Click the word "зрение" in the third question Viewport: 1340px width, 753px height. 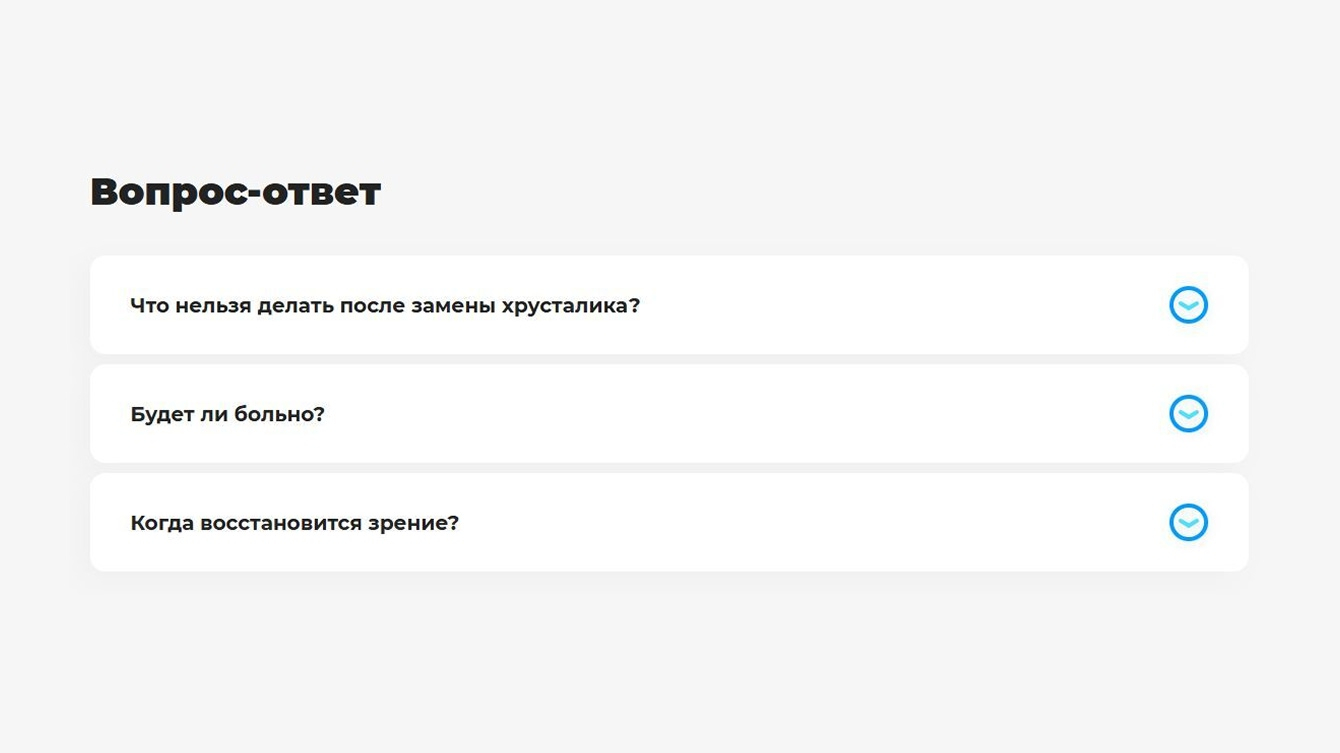(413, 524)
